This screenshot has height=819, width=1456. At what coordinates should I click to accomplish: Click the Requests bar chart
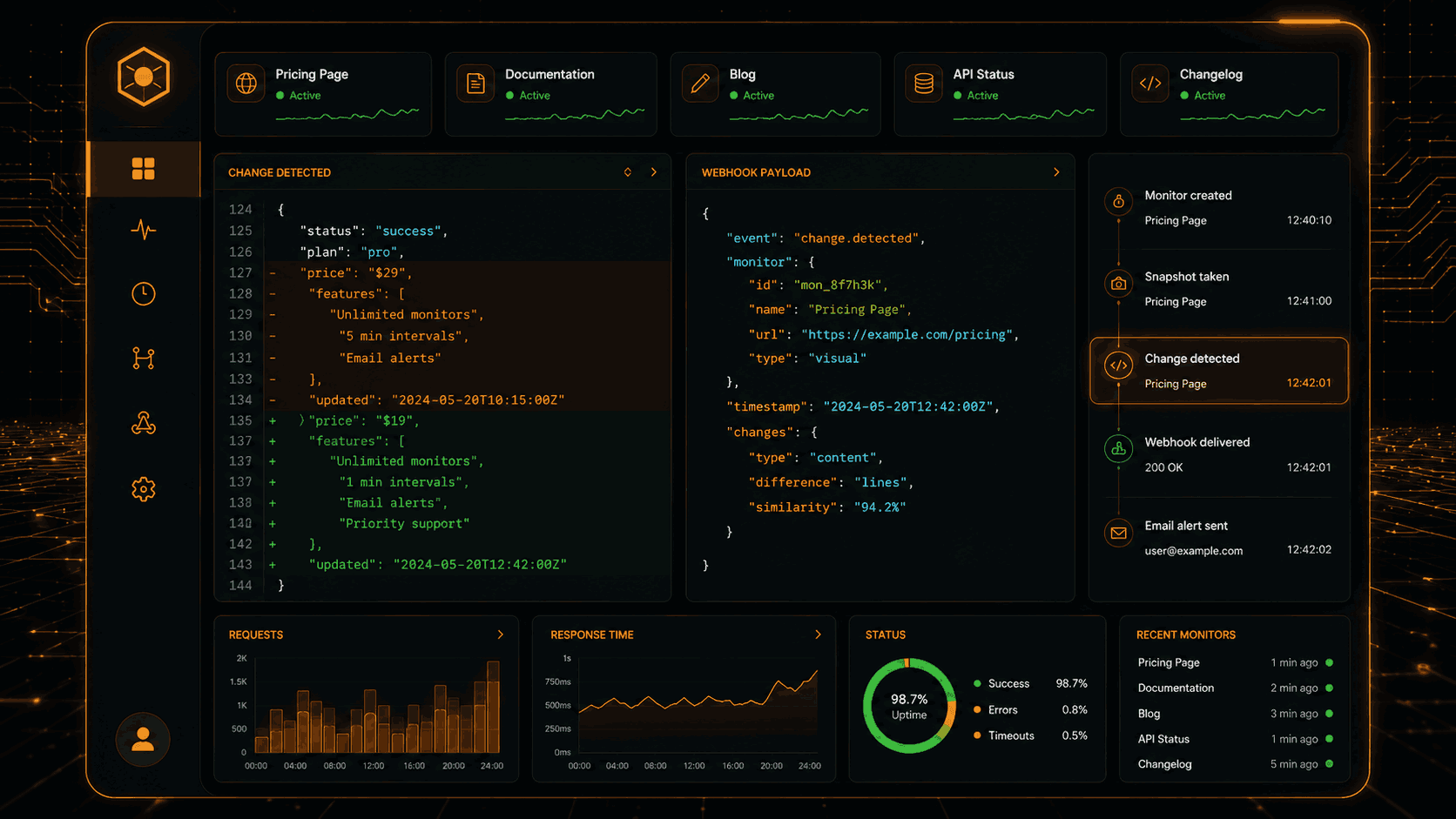(x=377, y=706)
